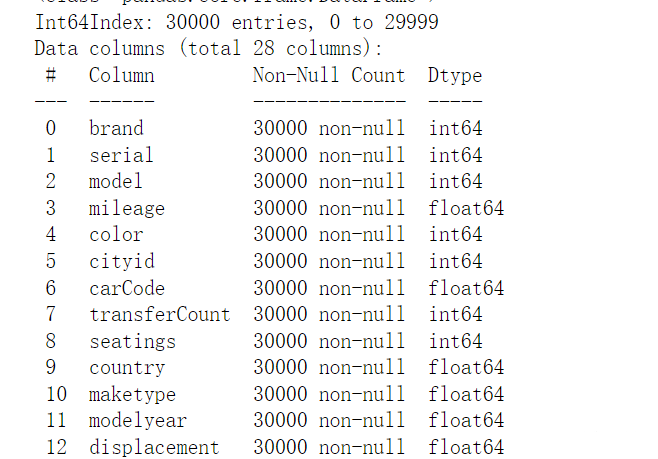Click the 'brand' column name

click(116, 128)
